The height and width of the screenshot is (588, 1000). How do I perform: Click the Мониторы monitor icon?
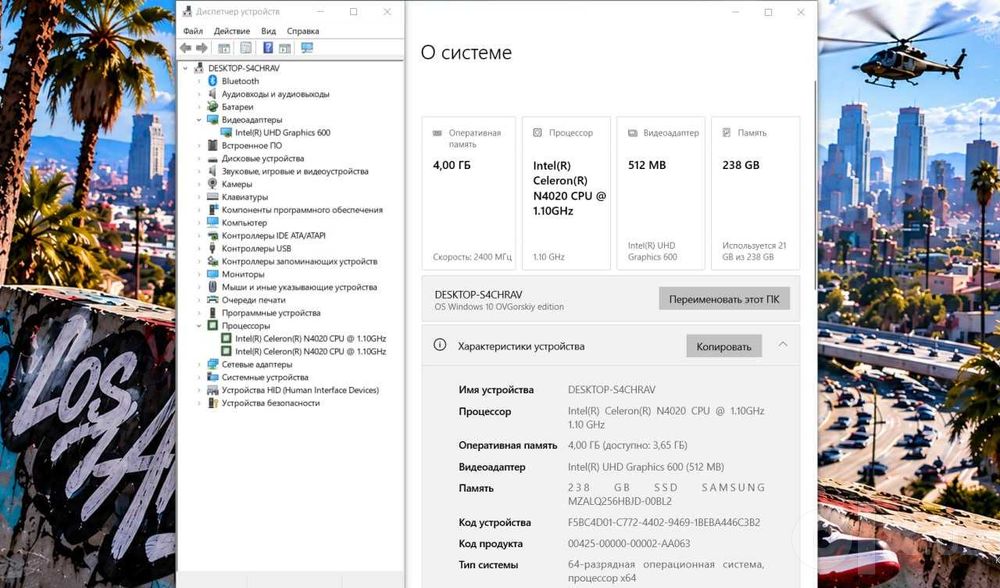coord(213,274)
